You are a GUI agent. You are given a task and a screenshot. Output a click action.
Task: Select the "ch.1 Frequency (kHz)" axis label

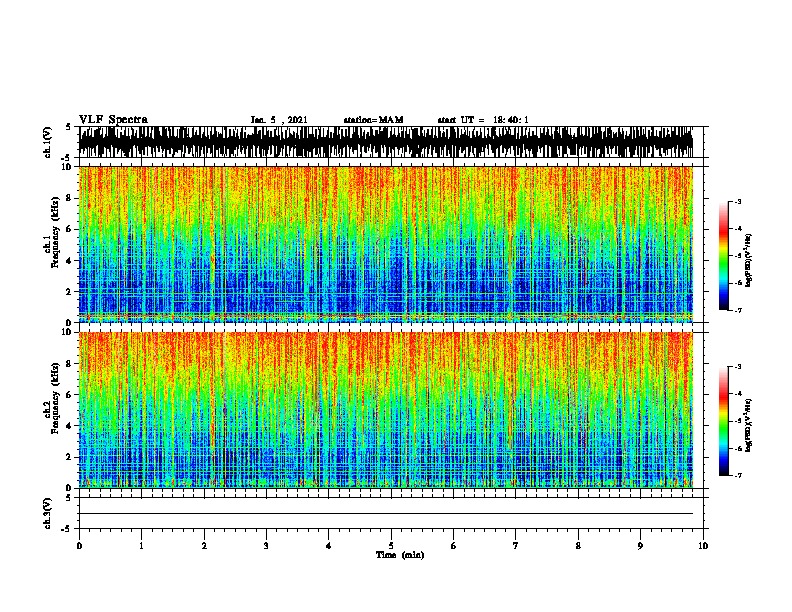coord(52,233)
